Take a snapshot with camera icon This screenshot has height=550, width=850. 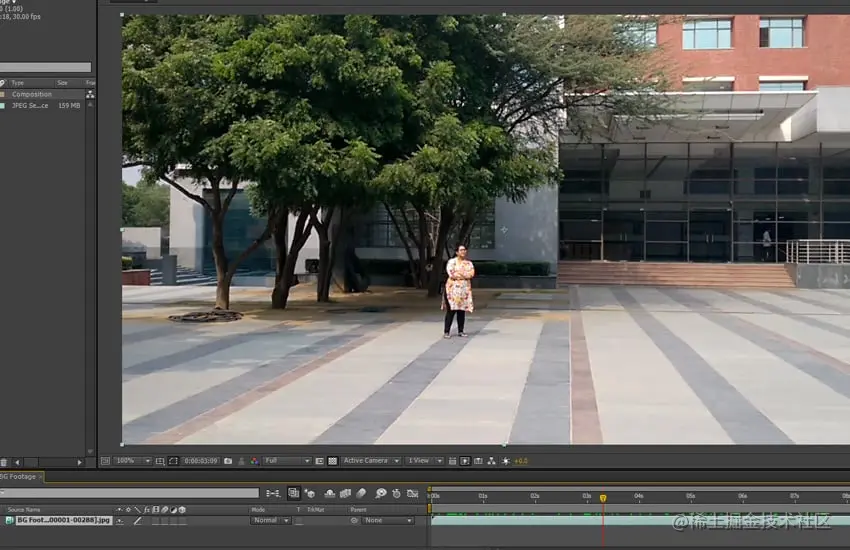coord(228,461)
